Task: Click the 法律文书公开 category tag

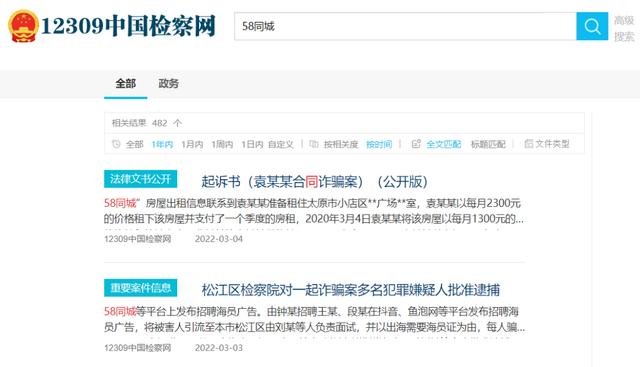Action: (140, 179)
